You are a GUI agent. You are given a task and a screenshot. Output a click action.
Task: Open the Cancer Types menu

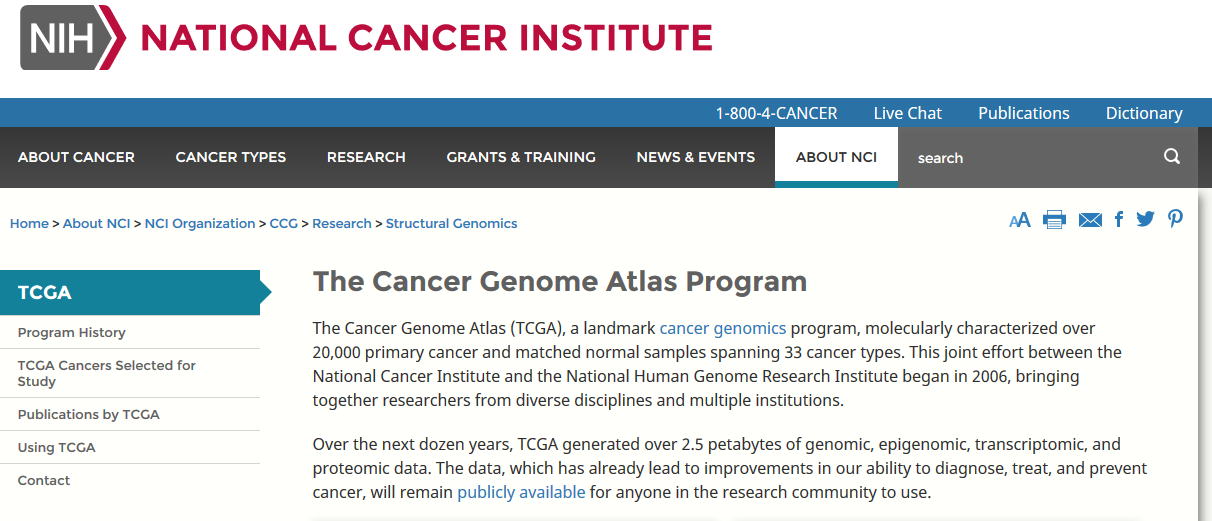click(x=231, y=157)
